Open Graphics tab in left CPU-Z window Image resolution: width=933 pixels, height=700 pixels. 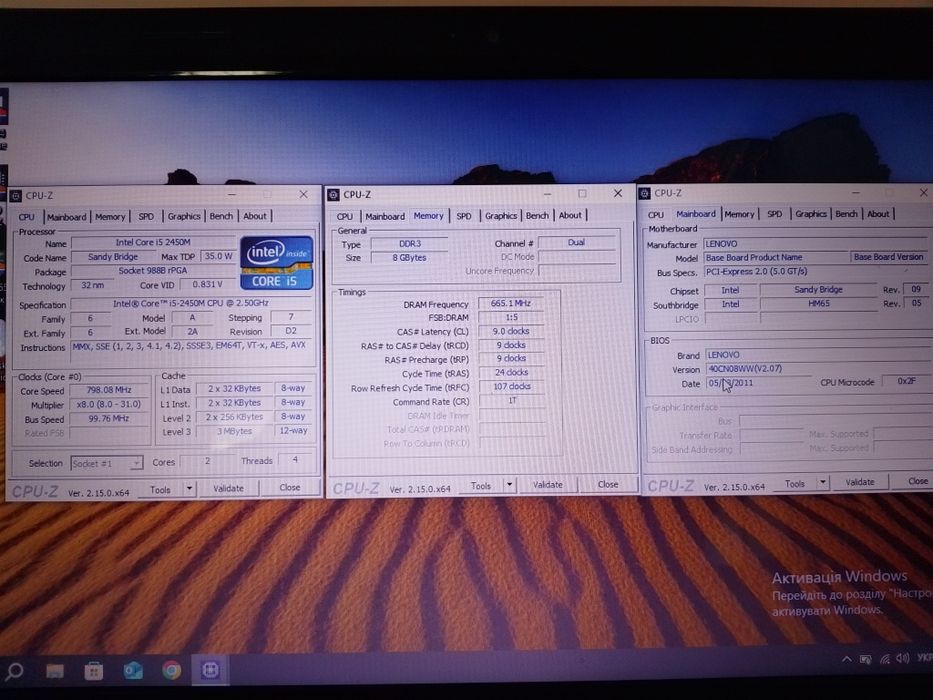[183, 216]
